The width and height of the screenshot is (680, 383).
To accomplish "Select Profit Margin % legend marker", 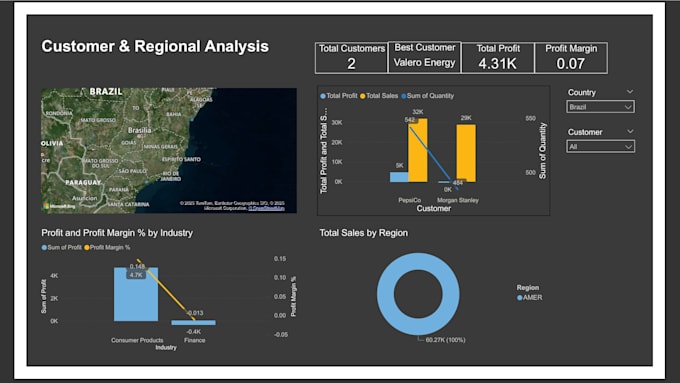I will [87, 248].
